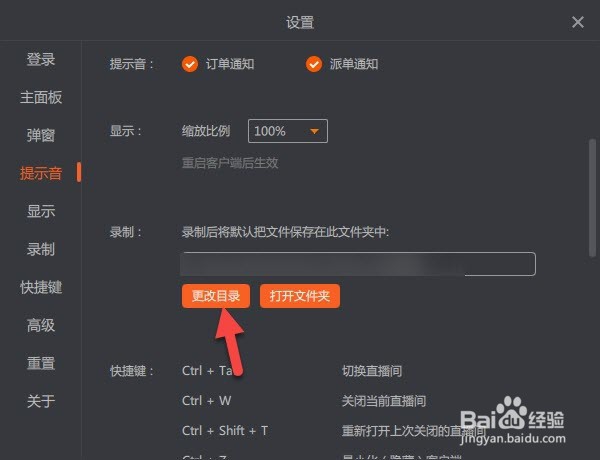Close the settings dialog with the X icon
Screen dimensions: 600x460
click(577, 22)
